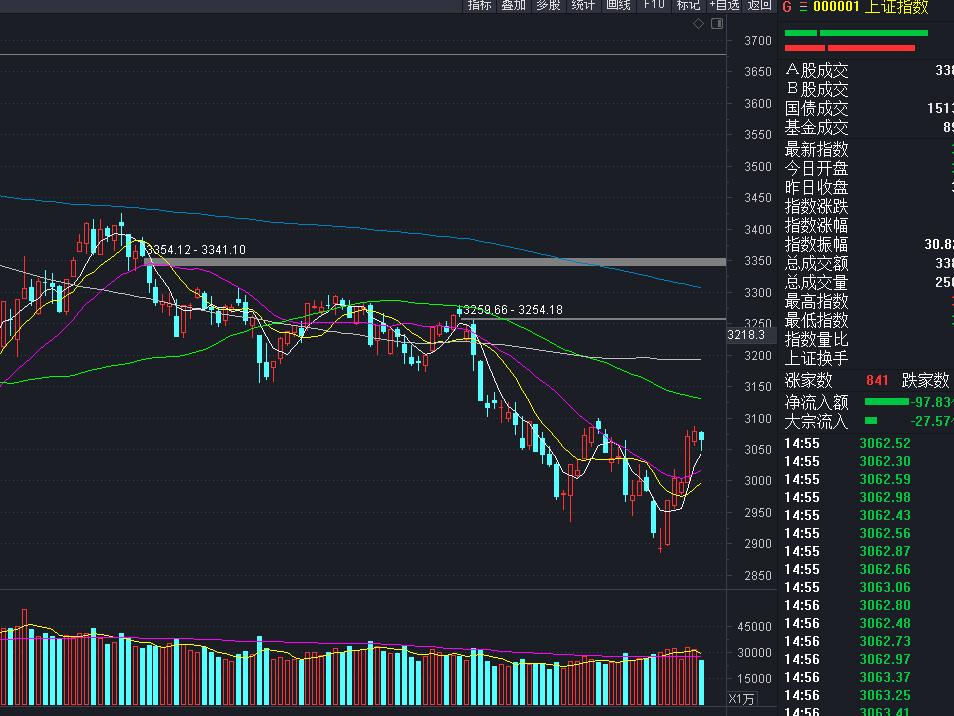The image size is (954, 716).
Task: Click the 标记 mark button
Action: pyautogui.click(x=688, y=5)
